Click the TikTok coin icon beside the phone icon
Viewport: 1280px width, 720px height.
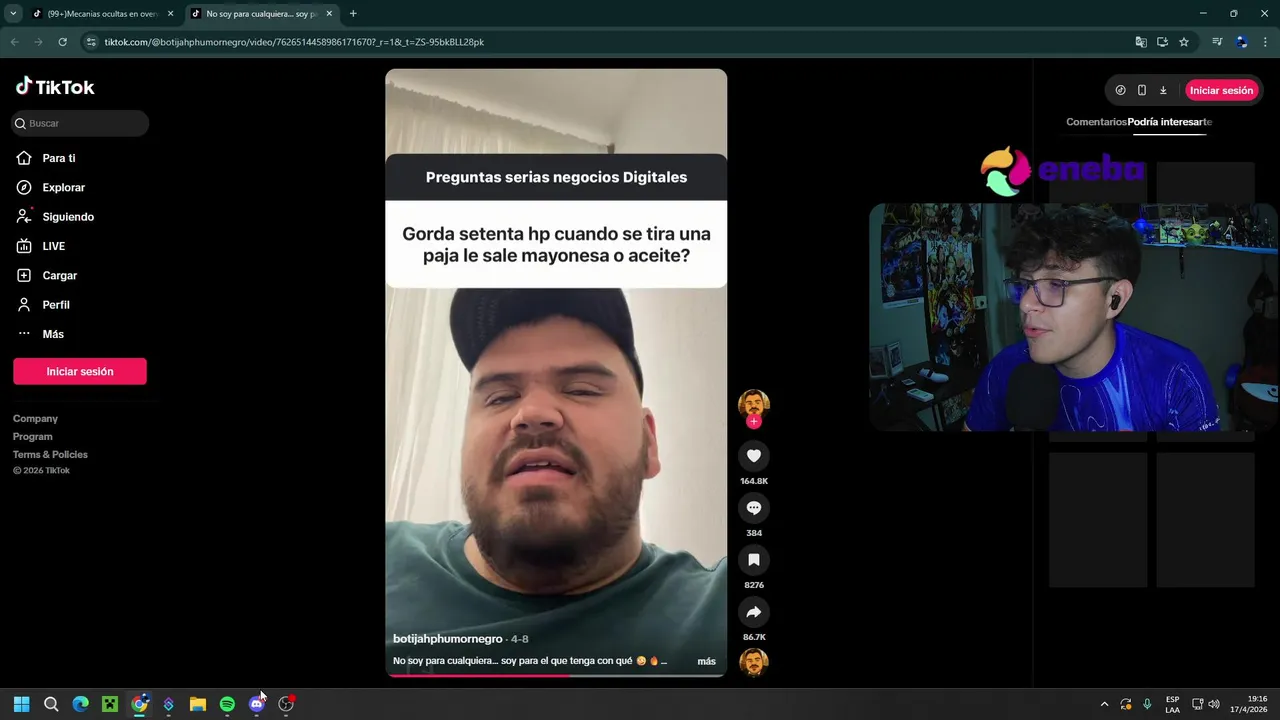click(1120, 90)
